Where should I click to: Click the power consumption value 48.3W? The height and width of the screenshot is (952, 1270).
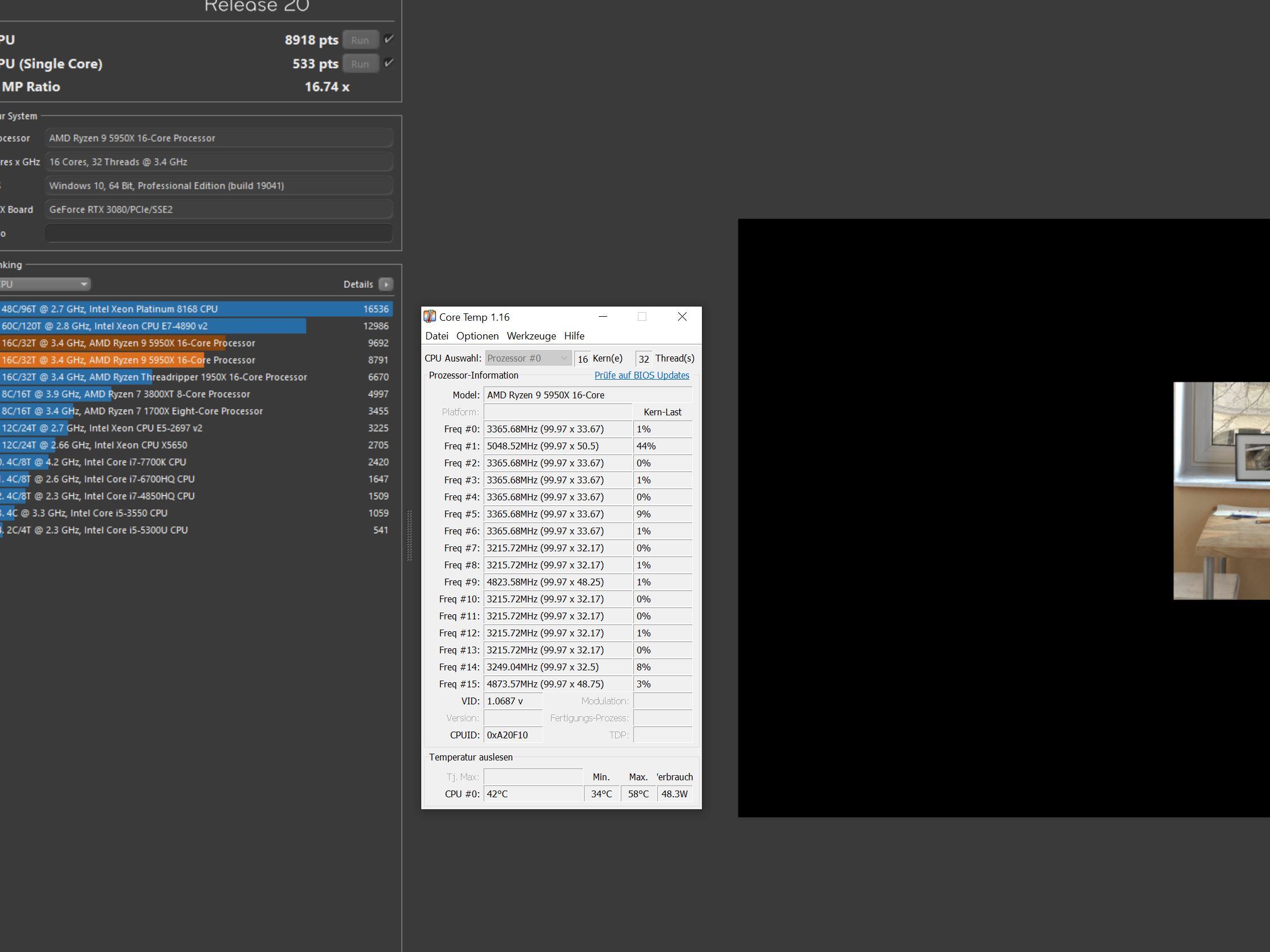click(x=675, y=794)
